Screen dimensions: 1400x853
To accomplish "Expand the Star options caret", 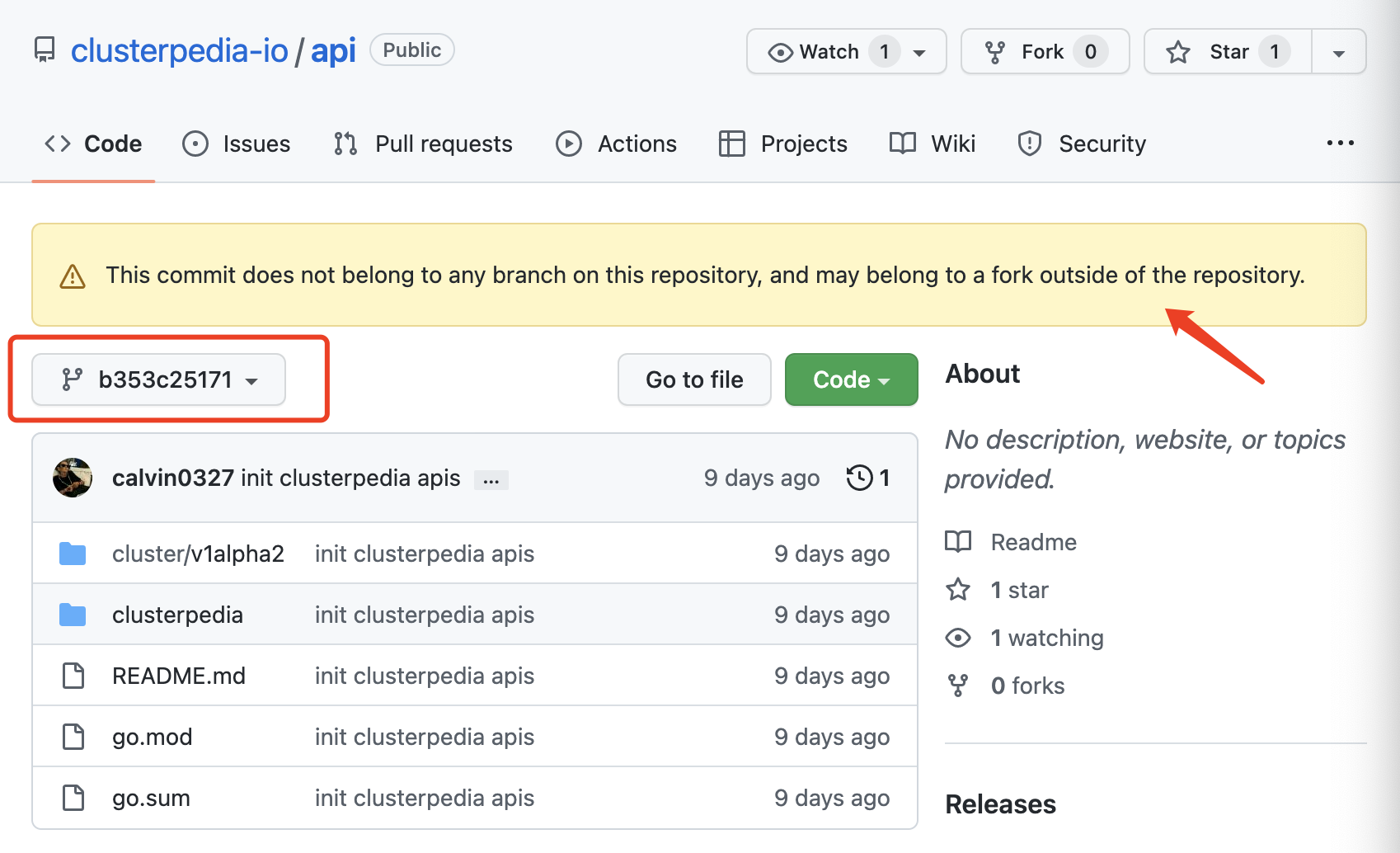I will [x=1337, y=51].
